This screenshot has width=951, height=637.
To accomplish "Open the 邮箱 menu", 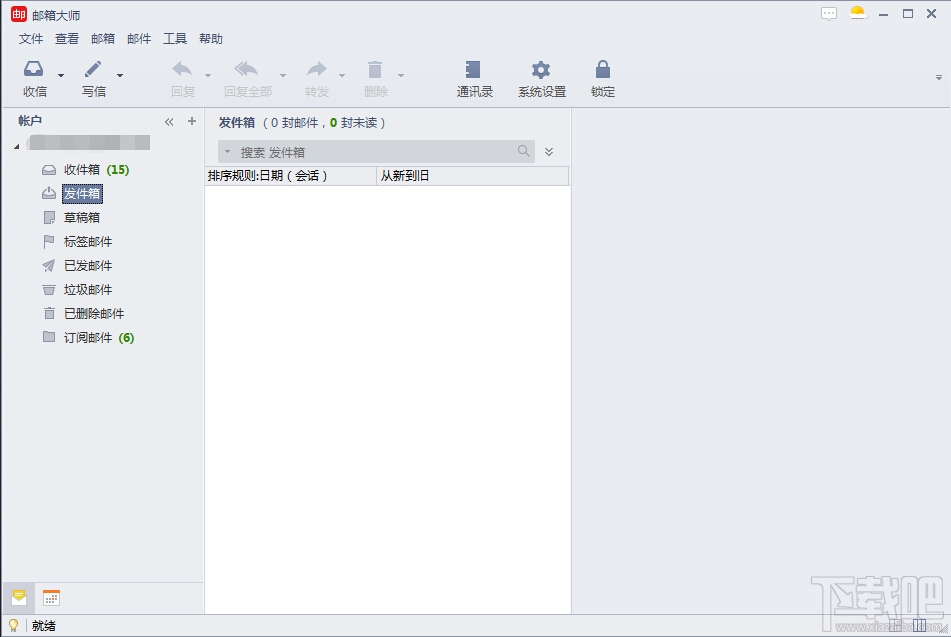I will click(x=102, y=39).
